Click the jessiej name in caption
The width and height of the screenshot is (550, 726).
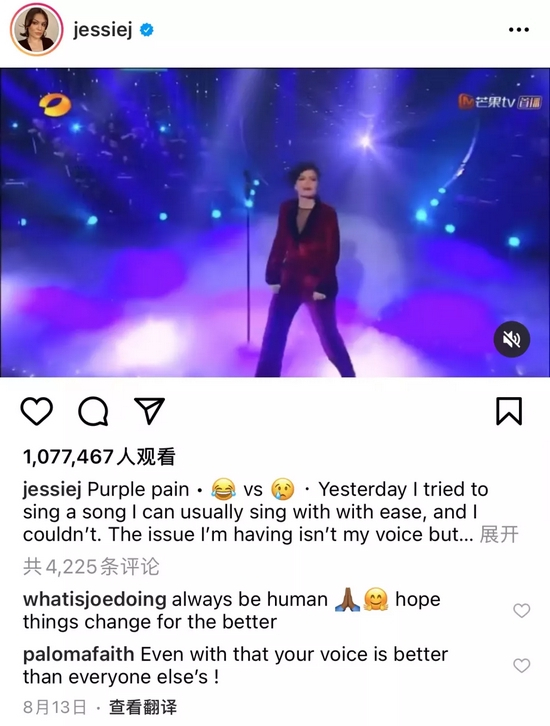tap(52, 490)
